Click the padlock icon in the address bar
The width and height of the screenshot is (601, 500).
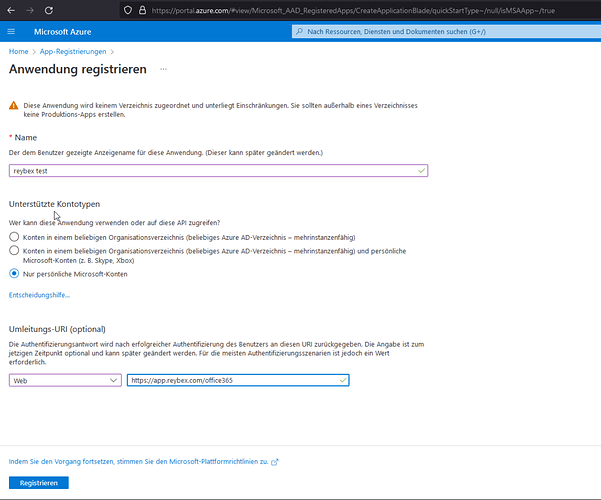(x=141, y=9)
